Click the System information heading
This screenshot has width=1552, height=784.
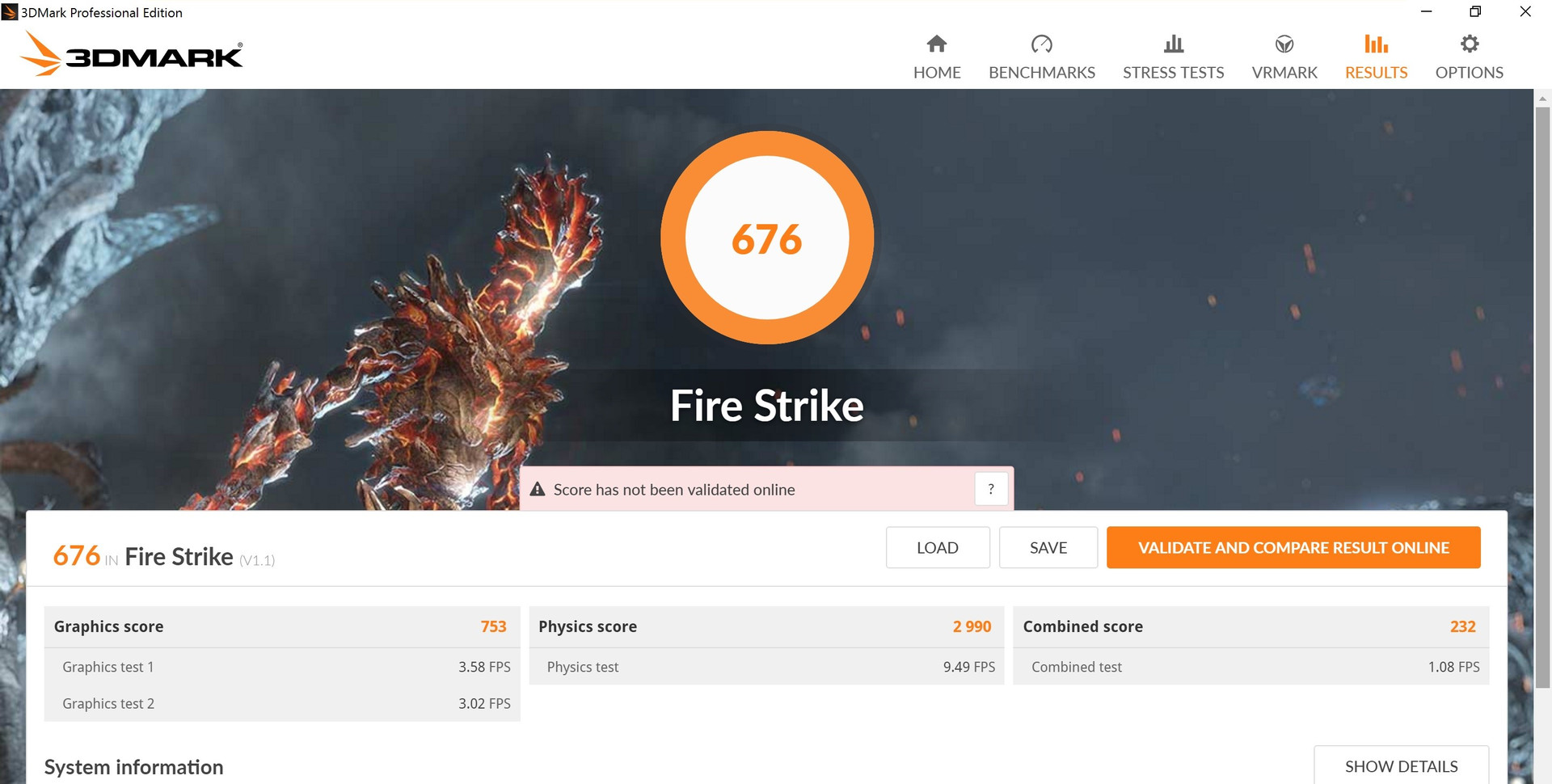pos(133,767)
